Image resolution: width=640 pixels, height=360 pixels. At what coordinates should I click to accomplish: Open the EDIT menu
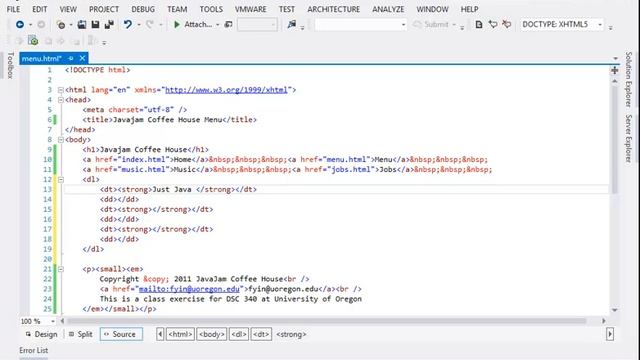tap(40, 9)
